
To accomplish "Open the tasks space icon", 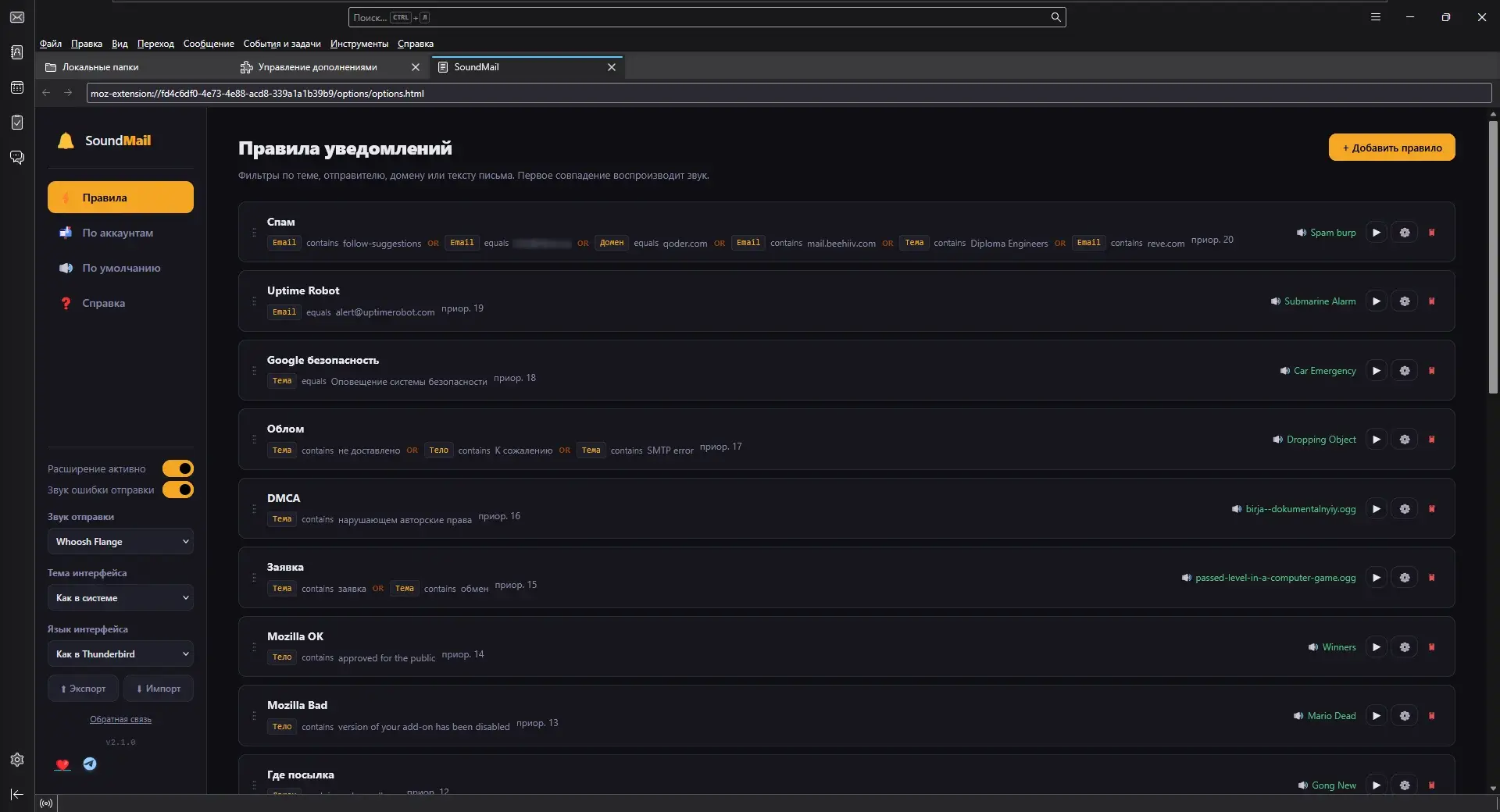I will tap(17, 123).
